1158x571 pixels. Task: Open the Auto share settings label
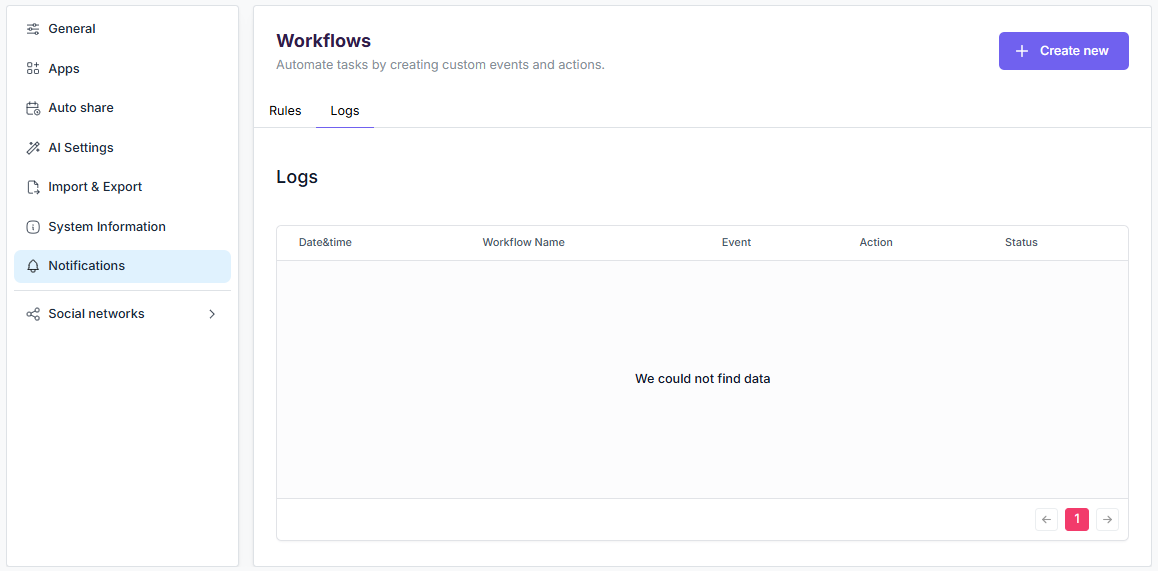click(x=81, y=108)
